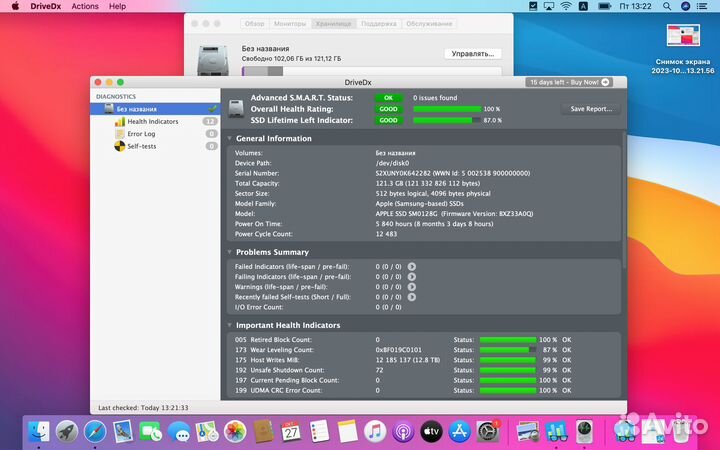Image resolution: width=720 pixels, height=450 pixels.
Task: Open Launchpad from the Dock
Action: tap(67, 432)
